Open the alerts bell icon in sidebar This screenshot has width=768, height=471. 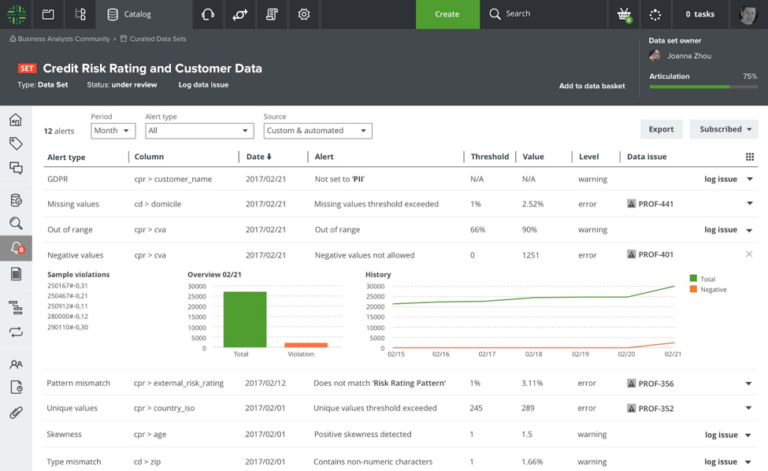point(15,248)
